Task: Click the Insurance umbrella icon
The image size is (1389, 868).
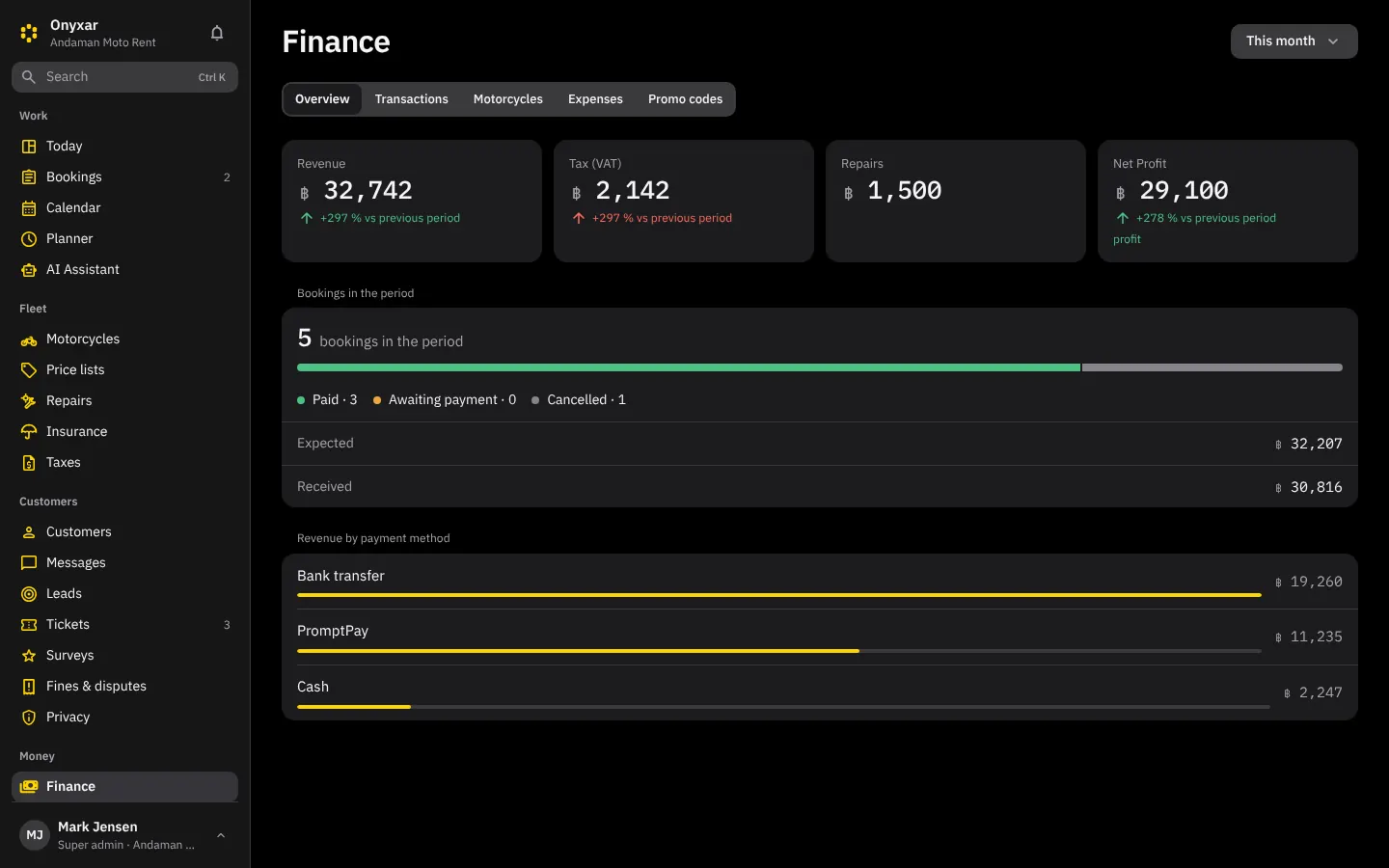Action: click(29, 432)
